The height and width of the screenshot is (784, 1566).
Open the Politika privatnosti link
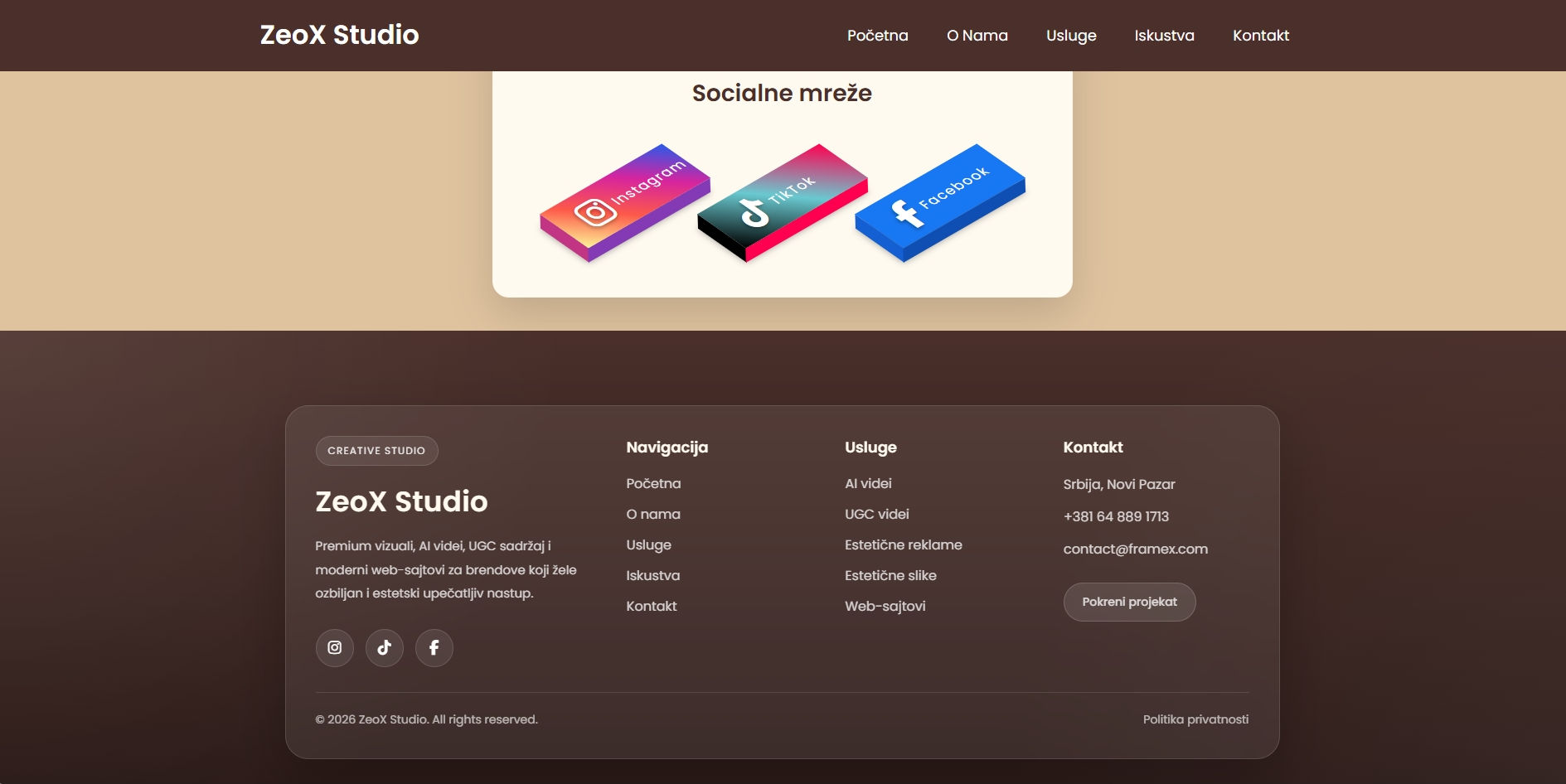1195,719
